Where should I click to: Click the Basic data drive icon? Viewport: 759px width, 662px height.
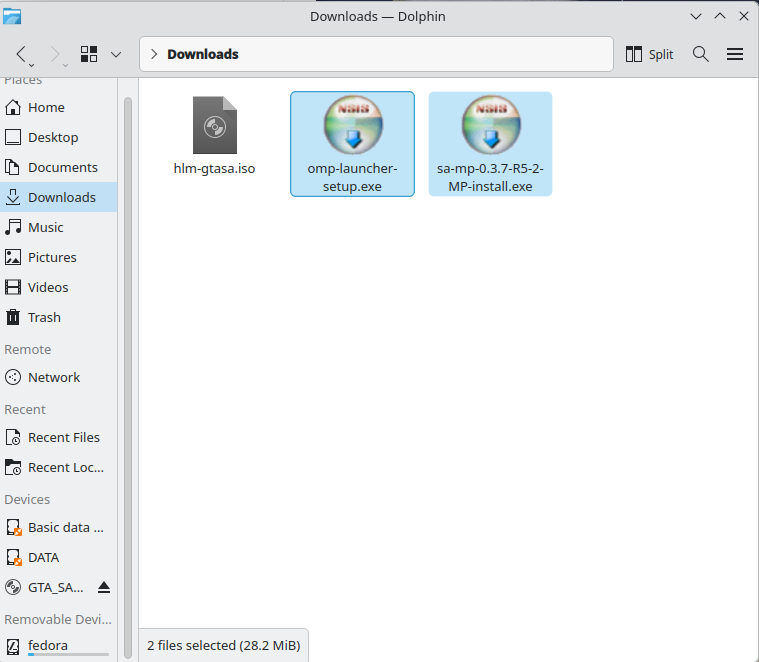13,527
